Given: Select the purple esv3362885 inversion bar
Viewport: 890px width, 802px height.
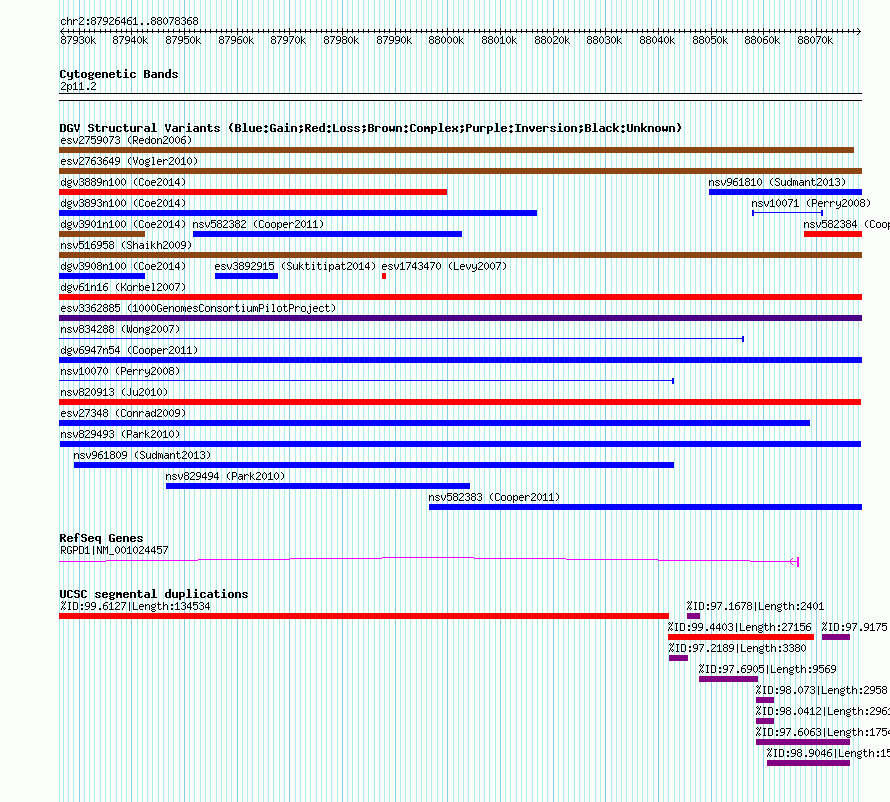Looking at the screenshot, I should [460, 318].
